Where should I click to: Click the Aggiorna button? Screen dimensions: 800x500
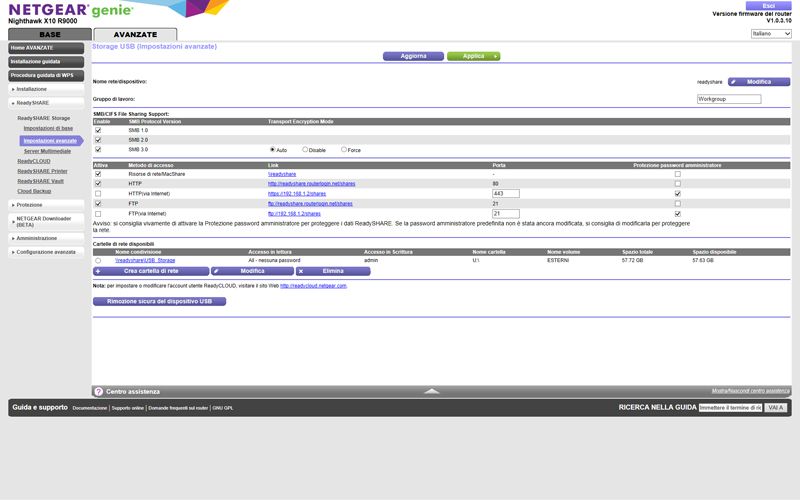[x=413, y=56]
